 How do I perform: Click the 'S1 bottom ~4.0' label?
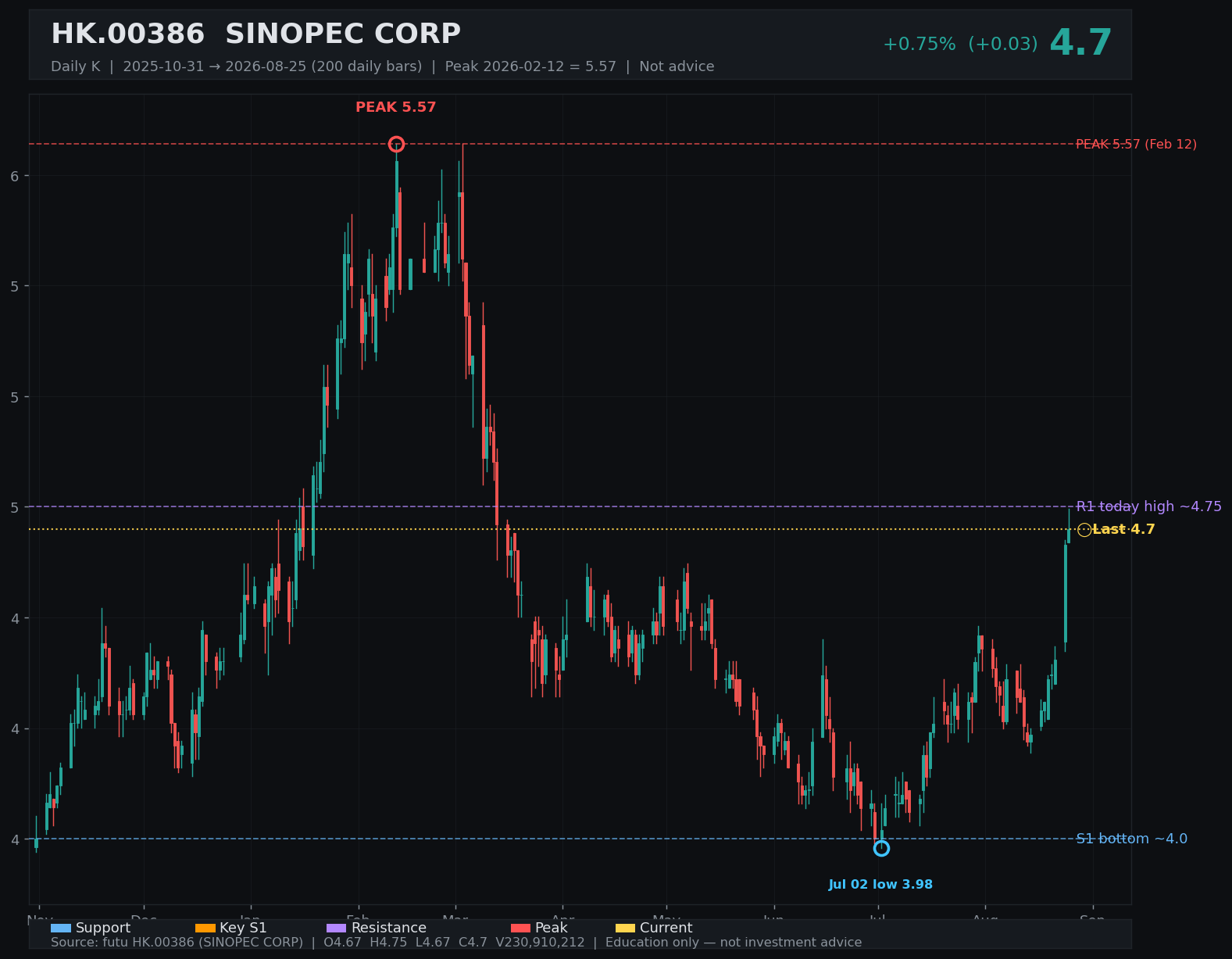click(x=1131, y=839)
